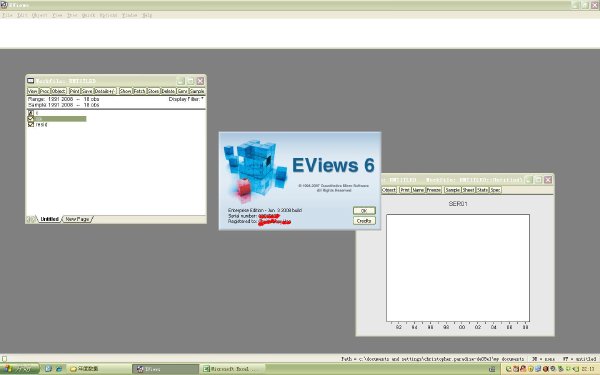Click Save button in Workfile toolbar
The width and height of the screenshot is (600, 375).
coord(87,91)
